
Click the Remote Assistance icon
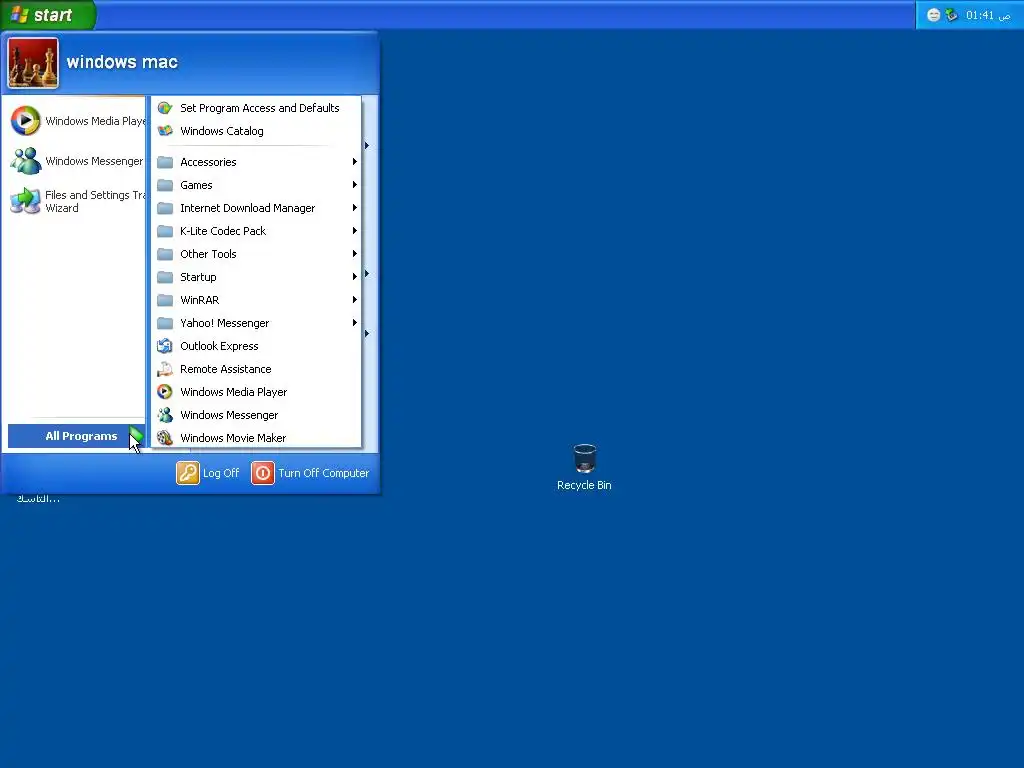coord(165,369)
